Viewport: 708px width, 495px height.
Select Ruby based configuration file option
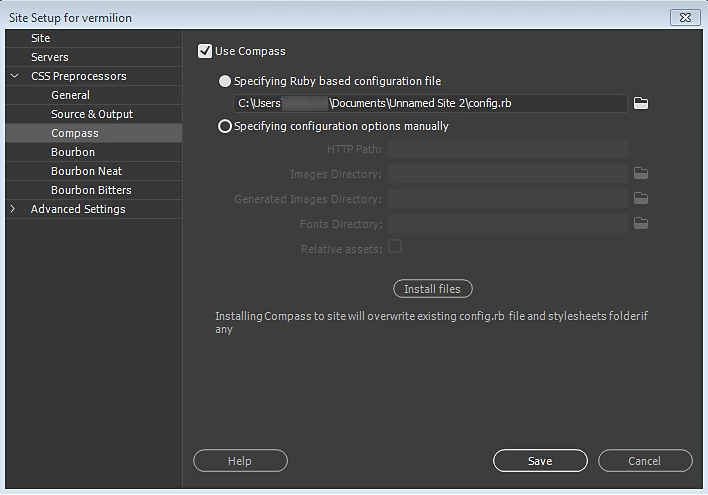[x=225, y=81]
